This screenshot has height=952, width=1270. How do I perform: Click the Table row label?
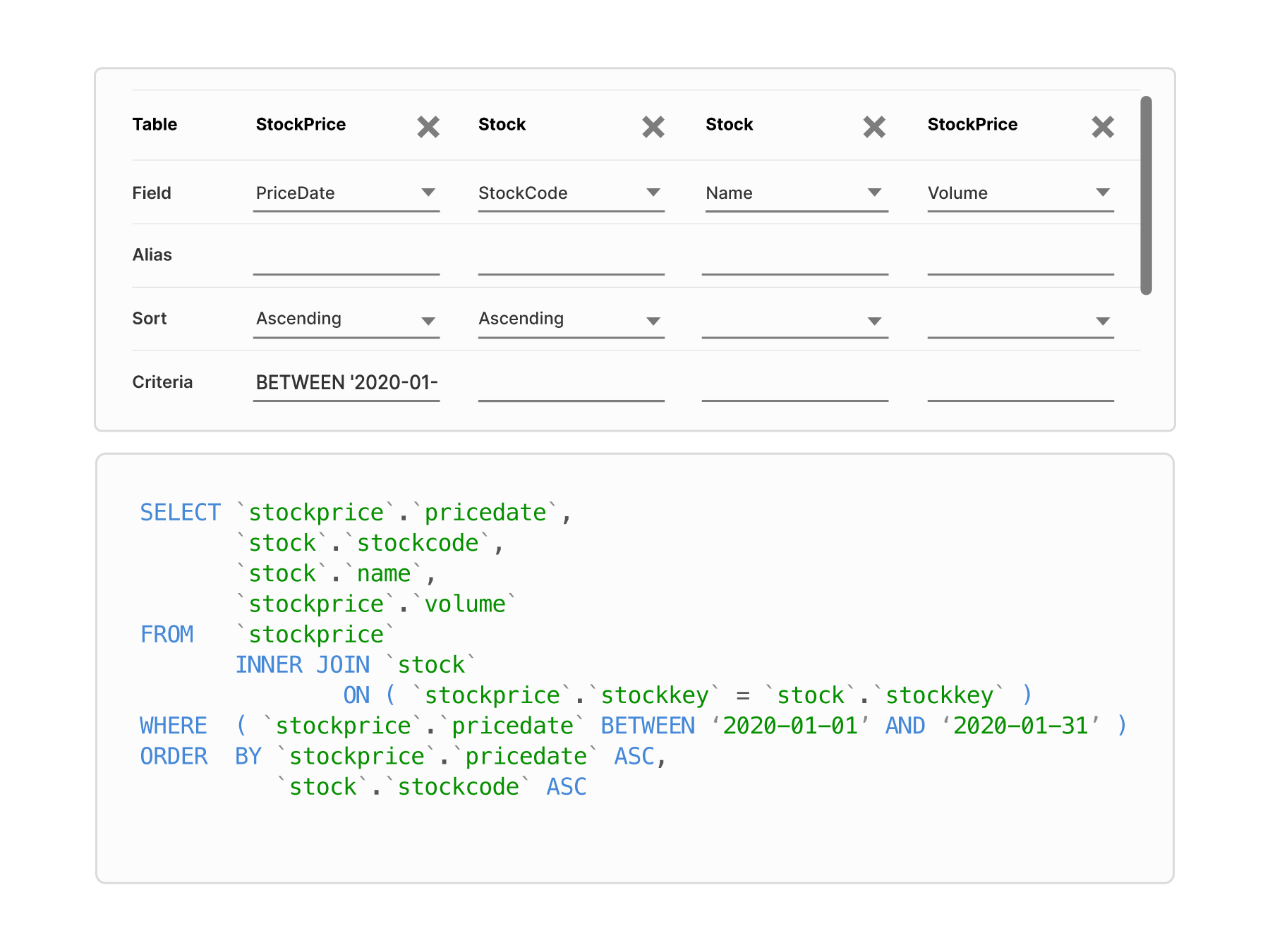tap(155, 125)
